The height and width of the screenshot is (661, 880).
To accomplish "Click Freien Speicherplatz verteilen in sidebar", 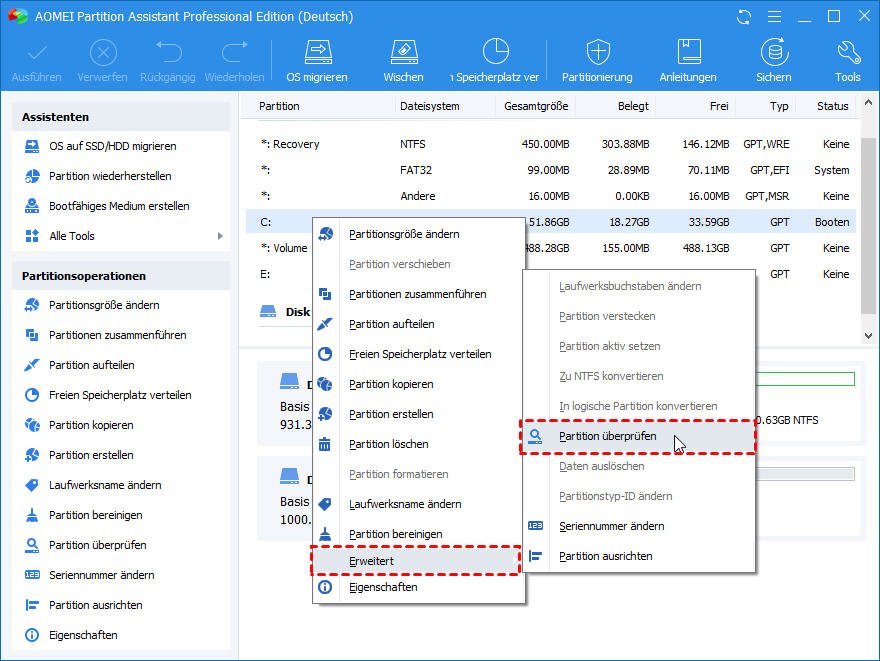I will [121, 395].
